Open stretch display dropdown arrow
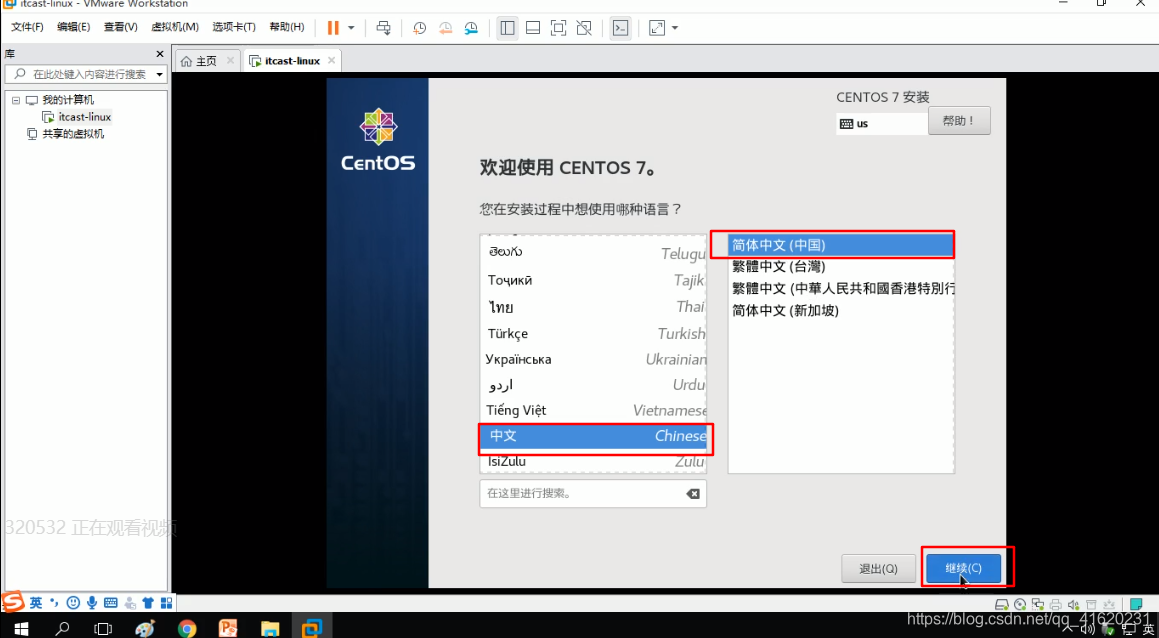This screenshot has width=1159, height=638. coord(675,28)
